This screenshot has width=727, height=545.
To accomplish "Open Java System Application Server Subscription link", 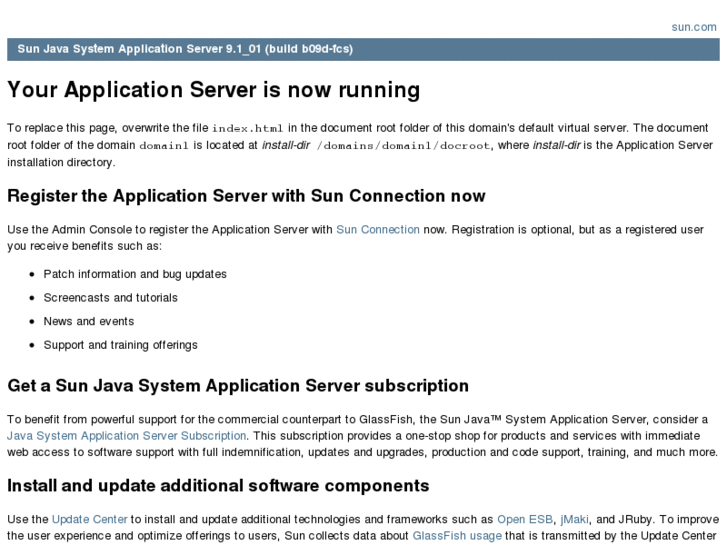I will 127,435.
